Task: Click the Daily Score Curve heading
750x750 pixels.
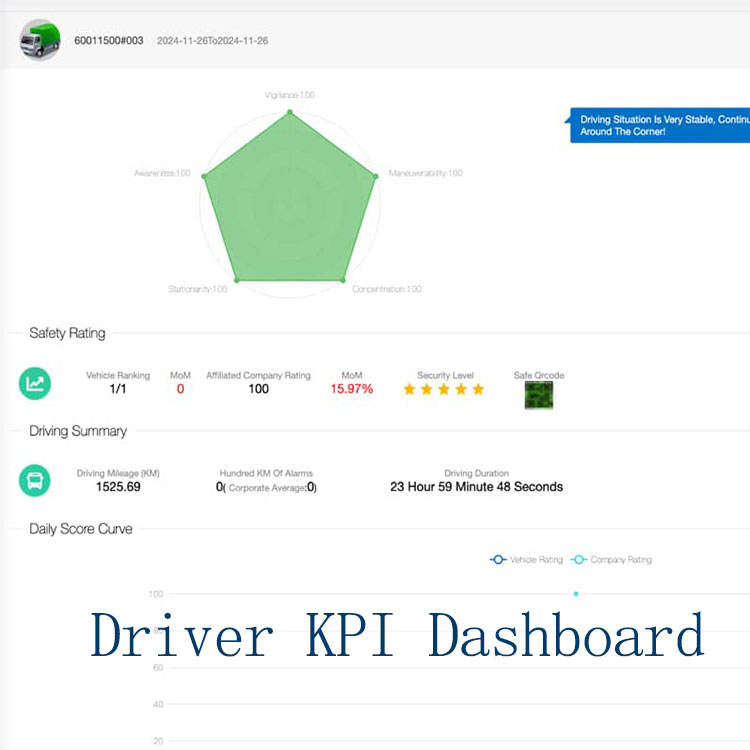Action: [81, 529]
